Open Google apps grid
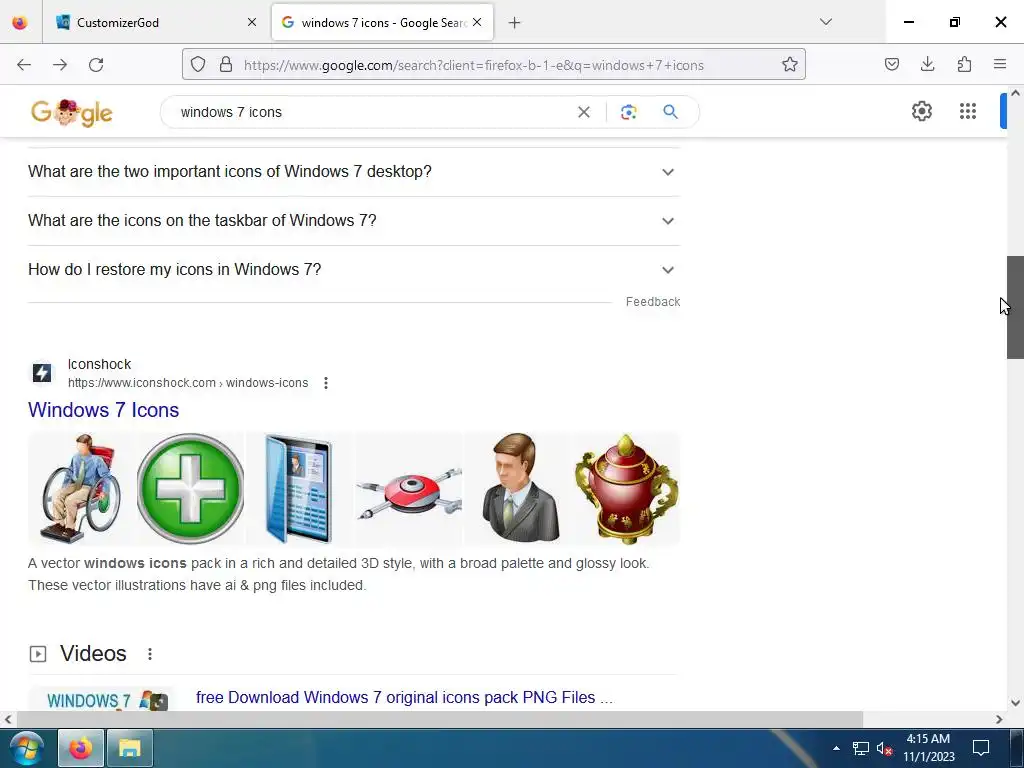The image size is (1024, 768). 968,111
